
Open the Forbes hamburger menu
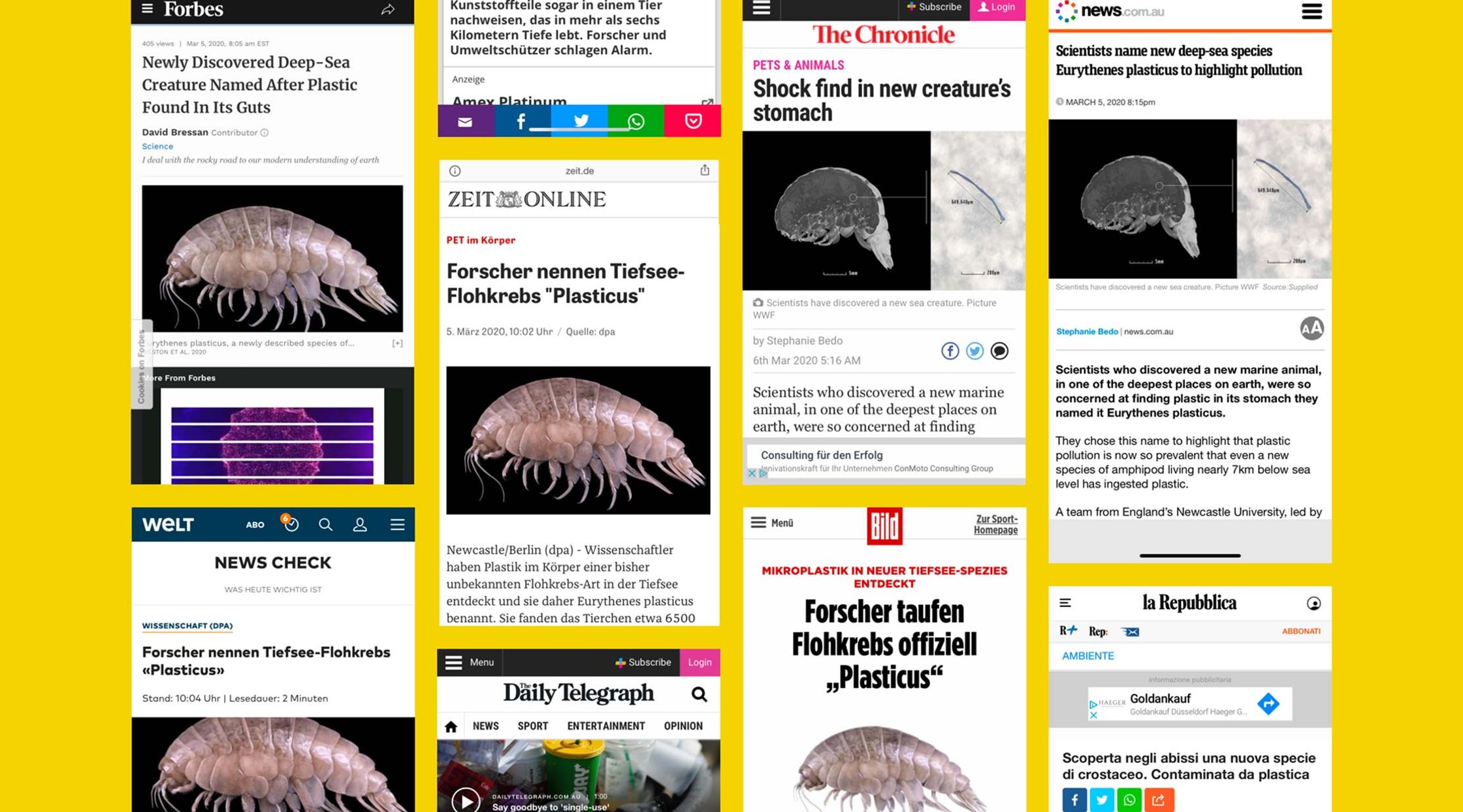(147, 8)
